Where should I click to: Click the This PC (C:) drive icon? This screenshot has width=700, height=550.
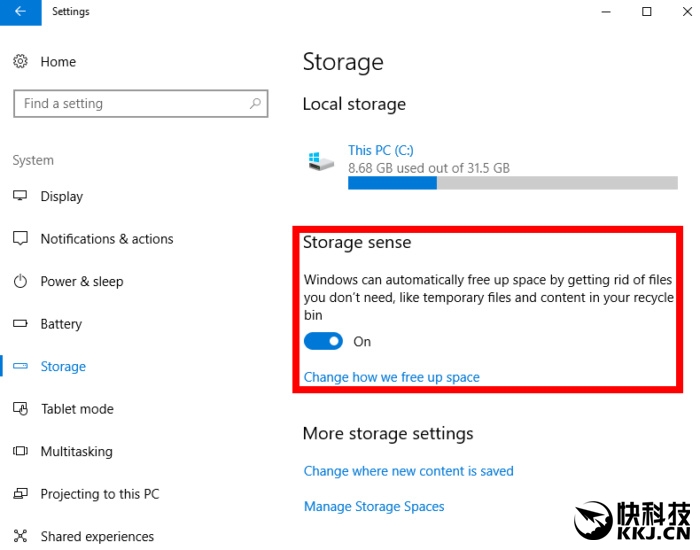(321, 160)
